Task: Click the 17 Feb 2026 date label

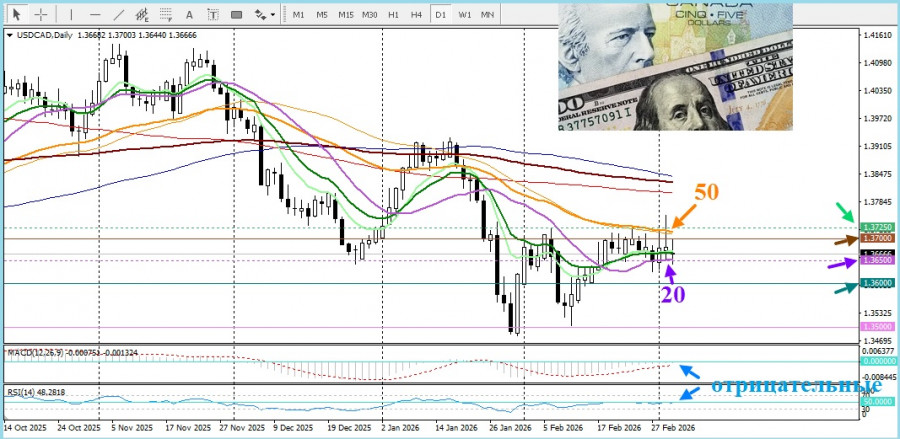Action: [x=618, y=428]
